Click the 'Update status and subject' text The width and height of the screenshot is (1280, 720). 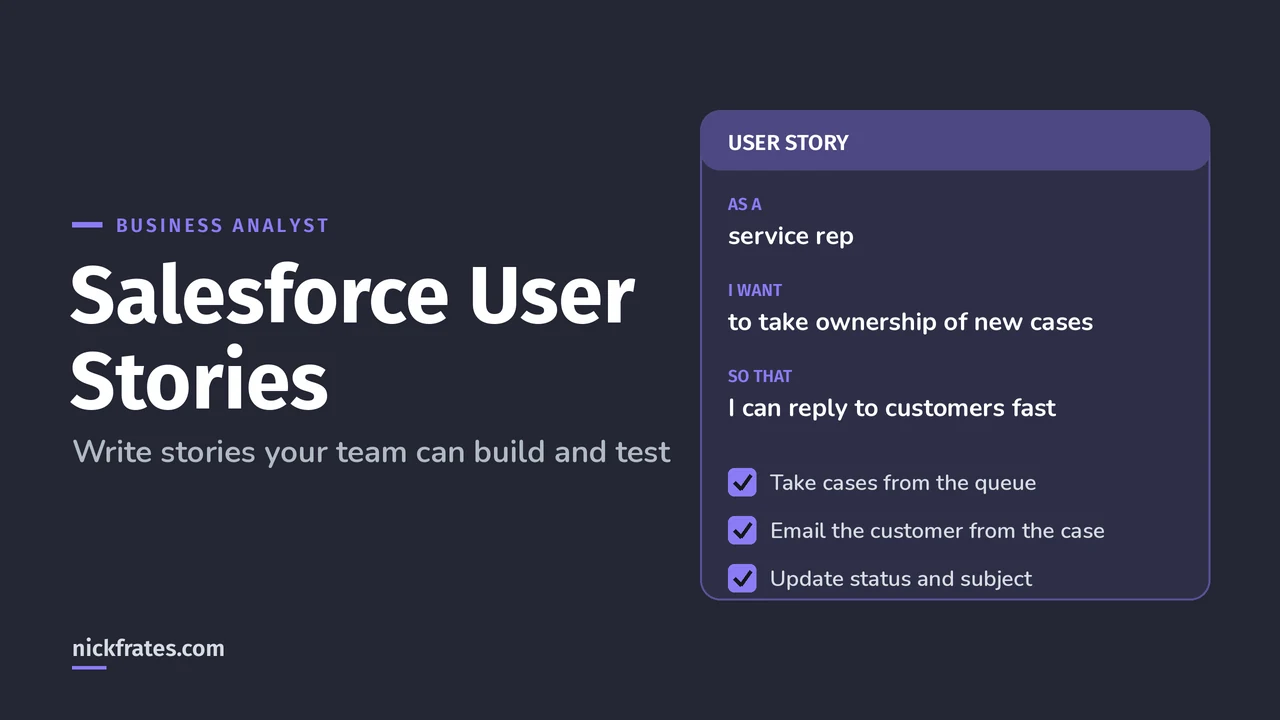901,579
